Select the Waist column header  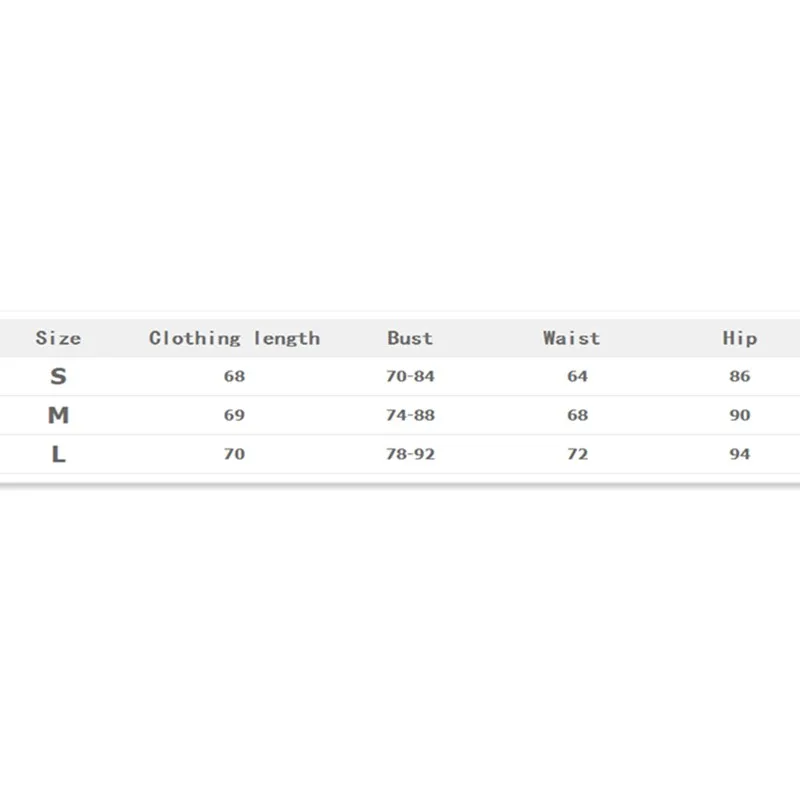pyautogui.click(x=572, y=338)
